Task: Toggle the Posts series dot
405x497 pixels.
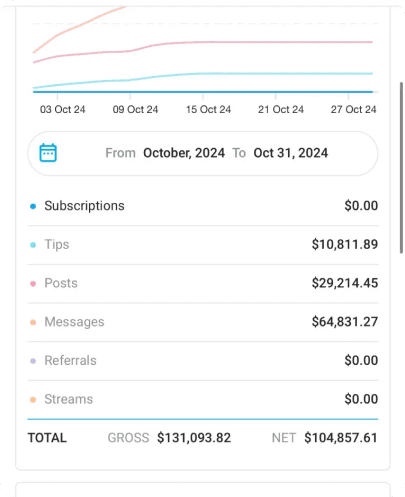Action: (x=33, y=284)
